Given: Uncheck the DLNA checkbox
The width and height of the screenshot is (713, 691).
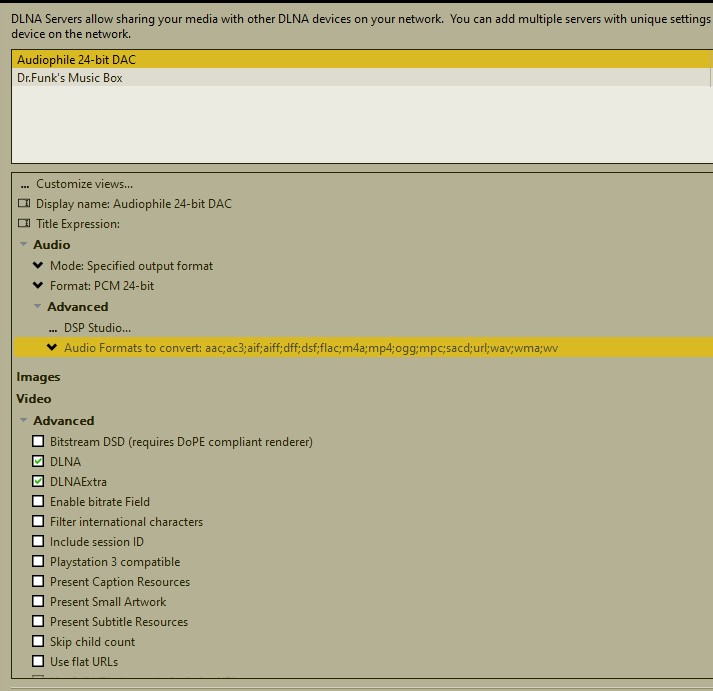Looking at the screenshot, I should pyautogui.click(x=38, y=462).
